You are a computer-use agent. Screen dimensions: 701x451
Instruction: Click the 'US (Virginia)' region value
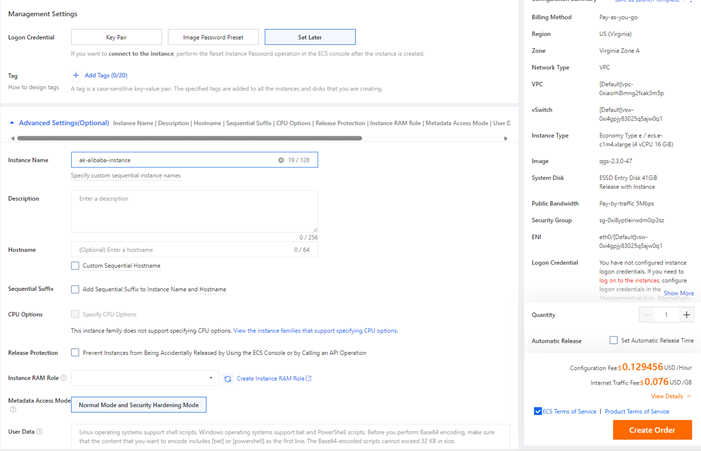[615, 34]
